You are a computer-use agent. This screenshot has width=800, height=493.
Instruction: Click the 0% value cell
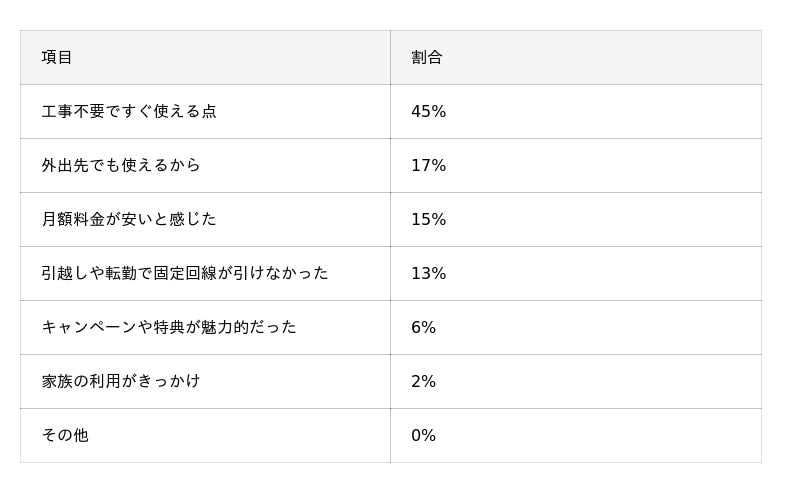pyautogui.click(x=423, y=436)
